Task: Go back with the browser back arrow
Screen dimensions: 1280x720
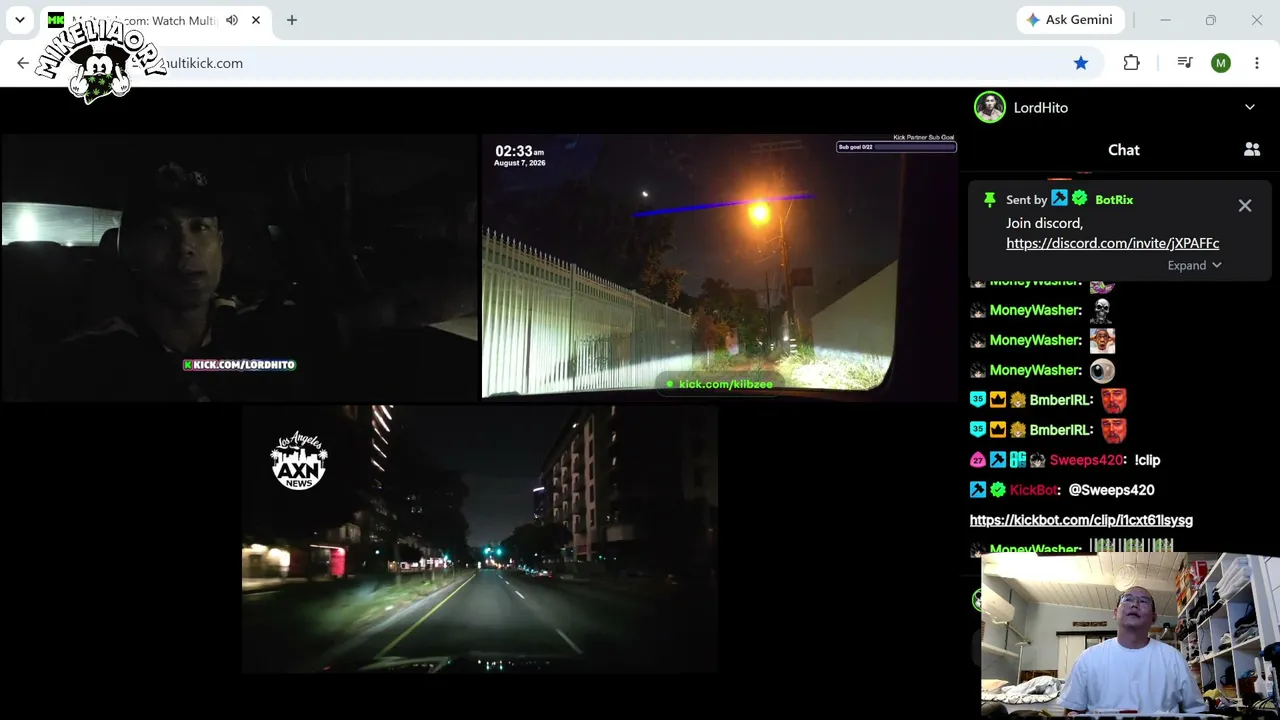Action: tap(23, 63)
